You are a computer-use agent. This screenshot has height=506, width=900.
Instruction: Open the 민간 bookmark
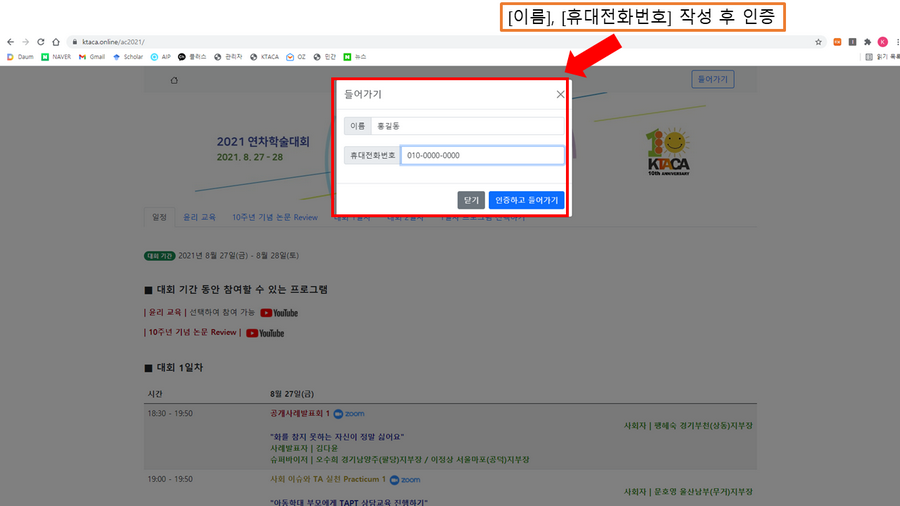pyautogui.click(x=325, y=57)
